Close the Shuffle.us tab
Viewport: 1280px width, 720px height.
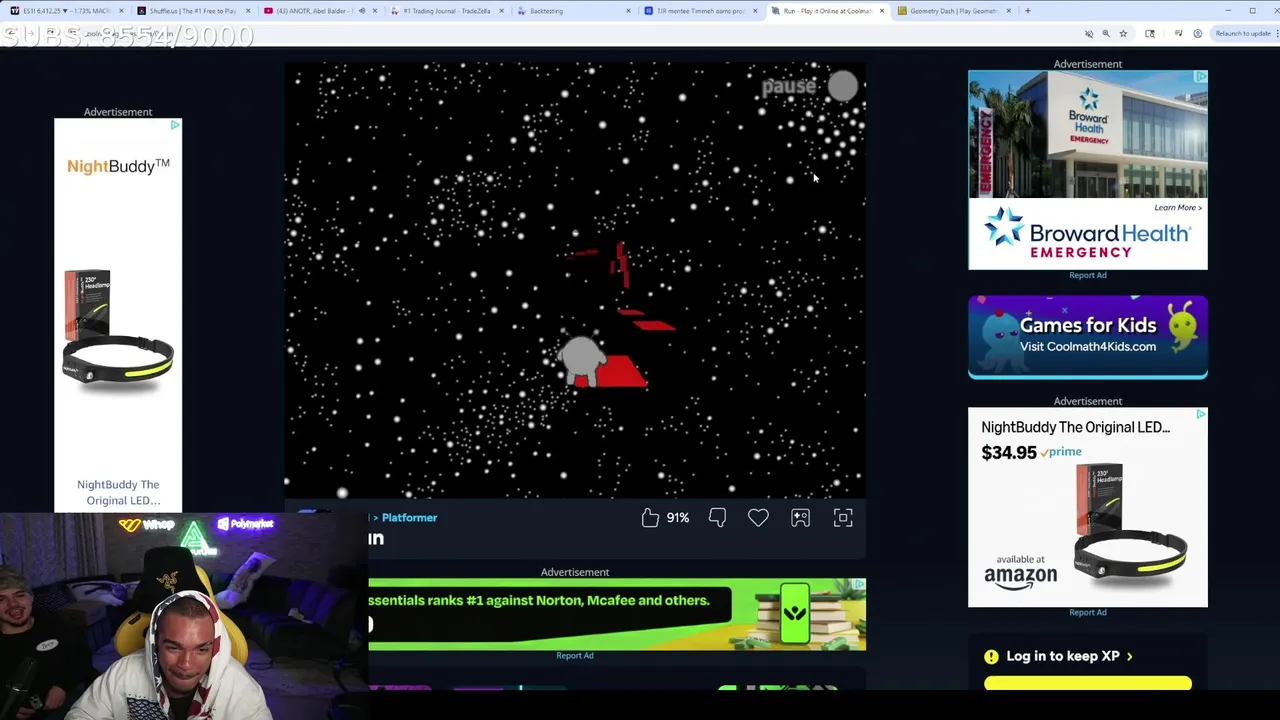click(x=248, y=11)
